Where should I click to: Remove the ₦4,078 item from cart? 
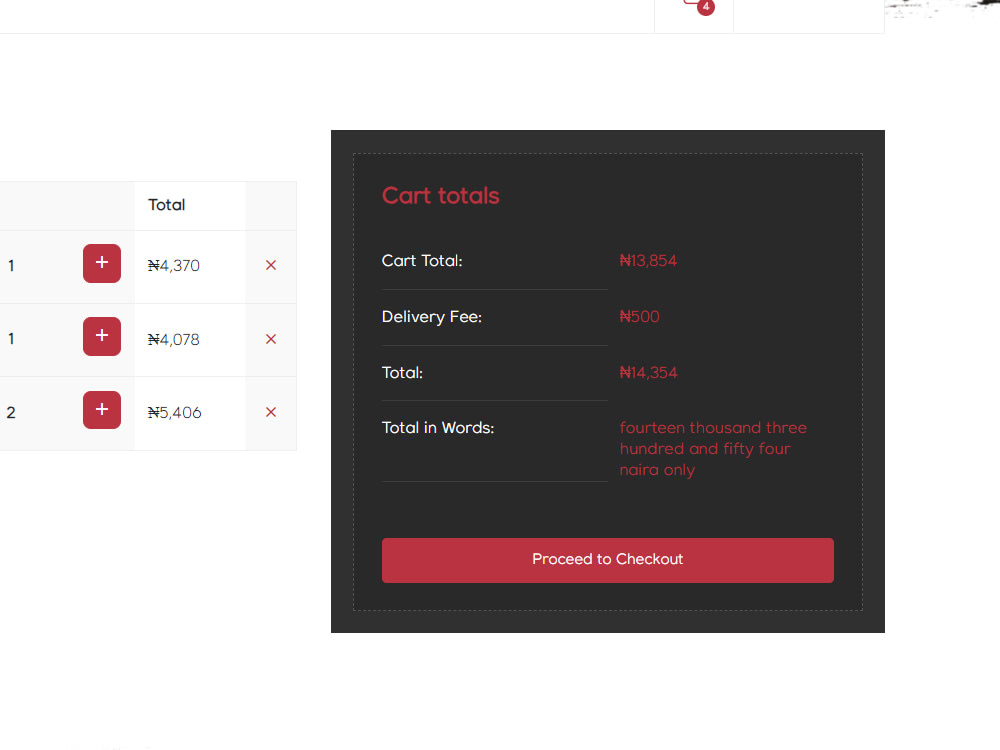coord(271,339)
